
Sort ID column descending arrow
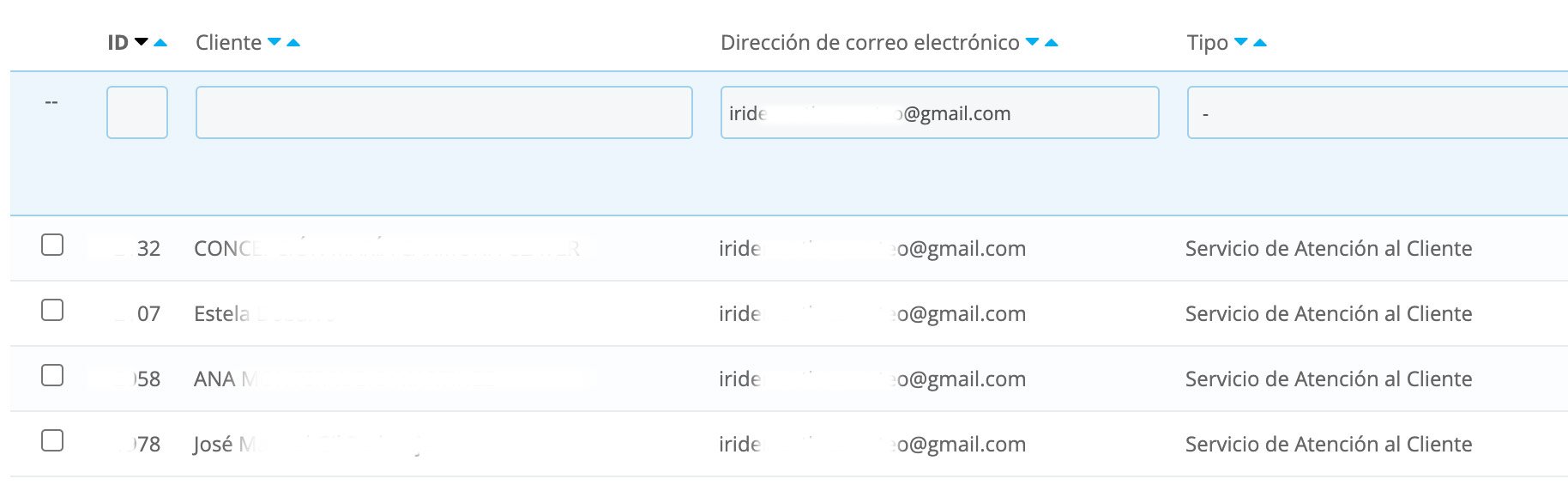pyautogui.click(x=142, y=42)
